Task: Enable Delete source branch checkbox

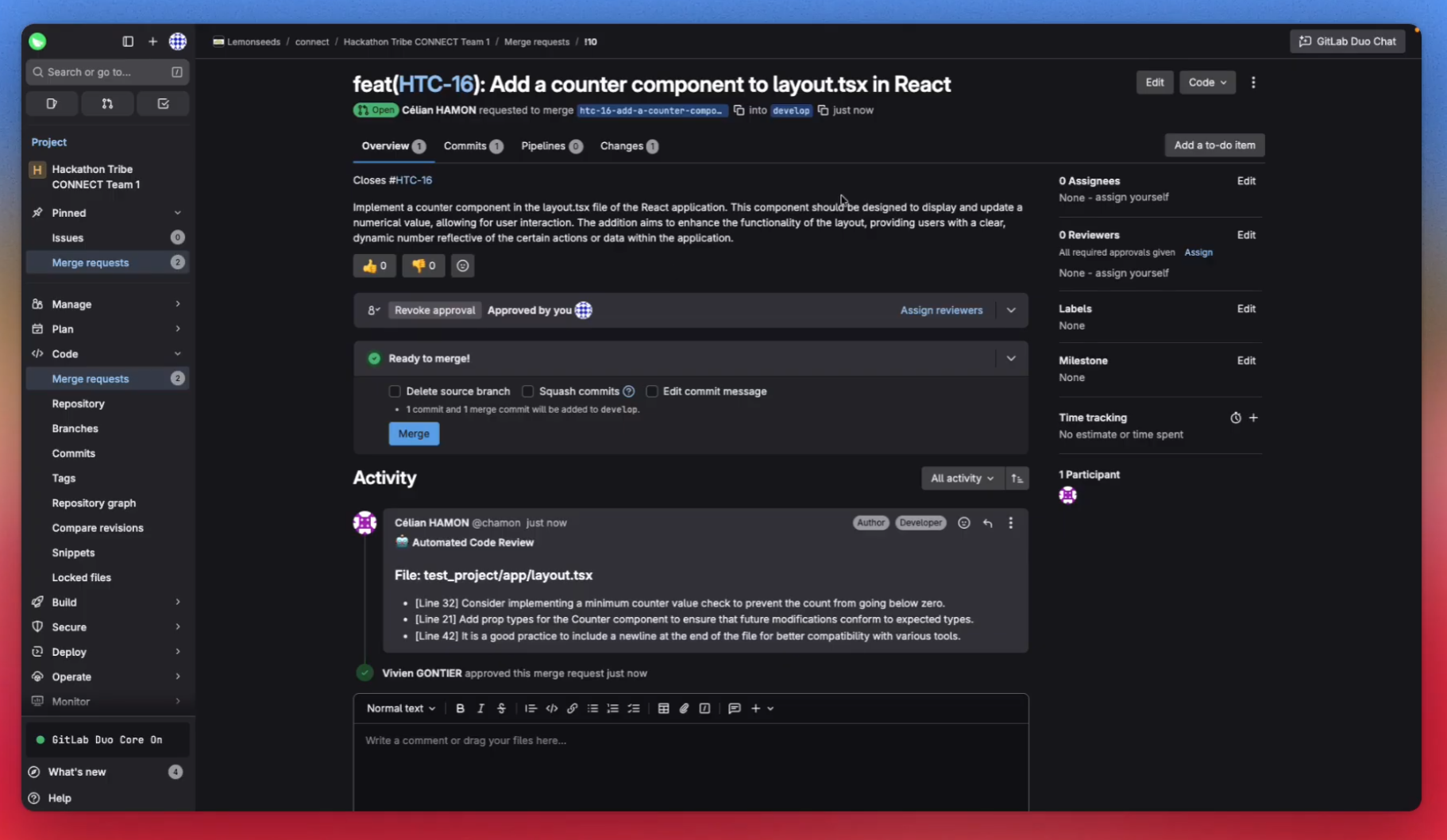Action: 395,391
